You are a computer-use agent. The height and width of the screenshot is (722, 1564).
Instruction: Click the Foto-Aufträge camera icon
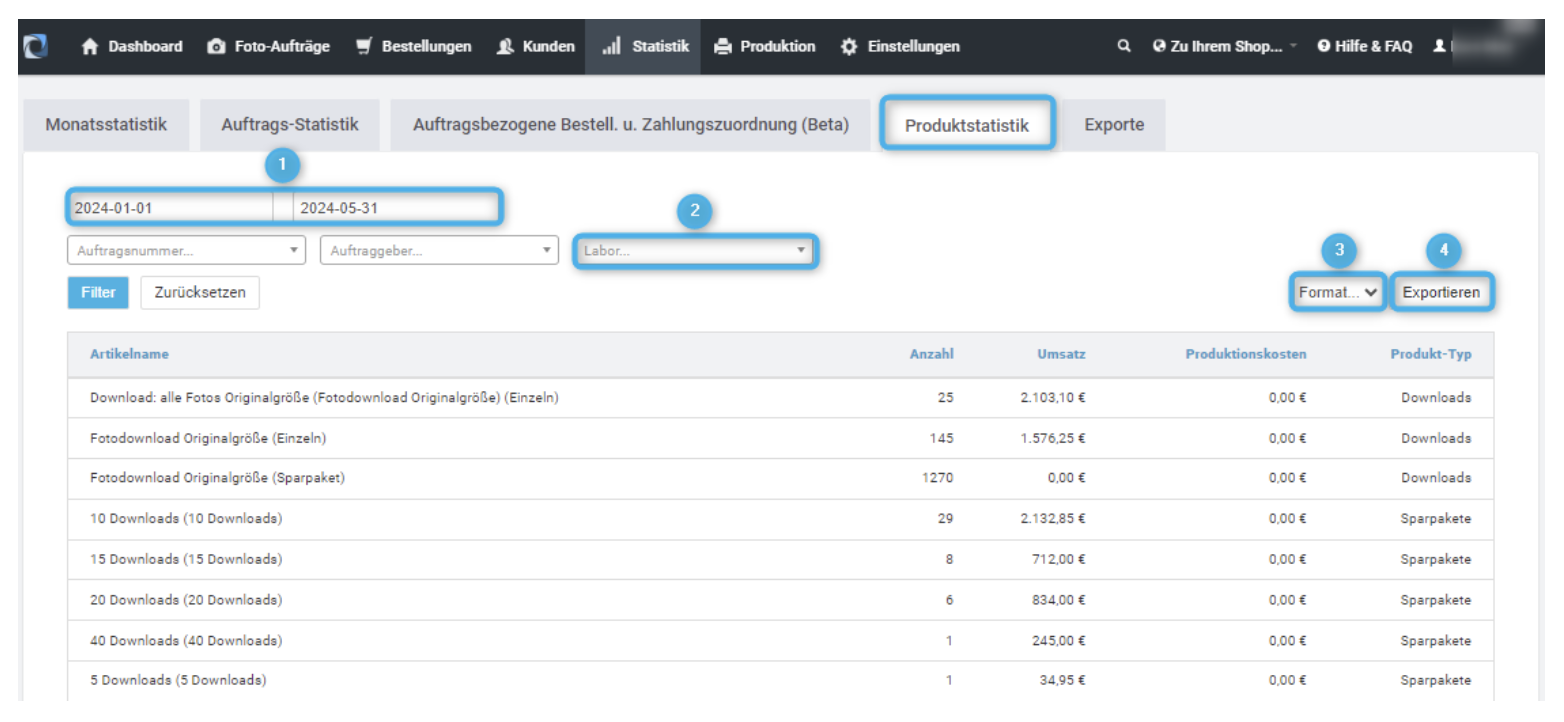(216, 46)
